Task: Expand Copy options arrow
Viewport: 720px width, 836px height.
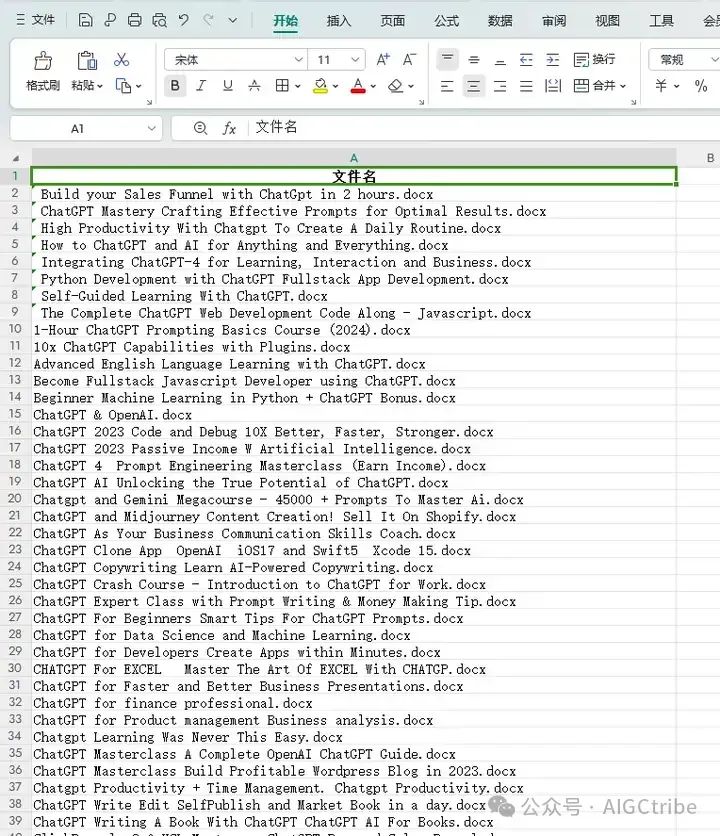Action: (x=138, y=86)
